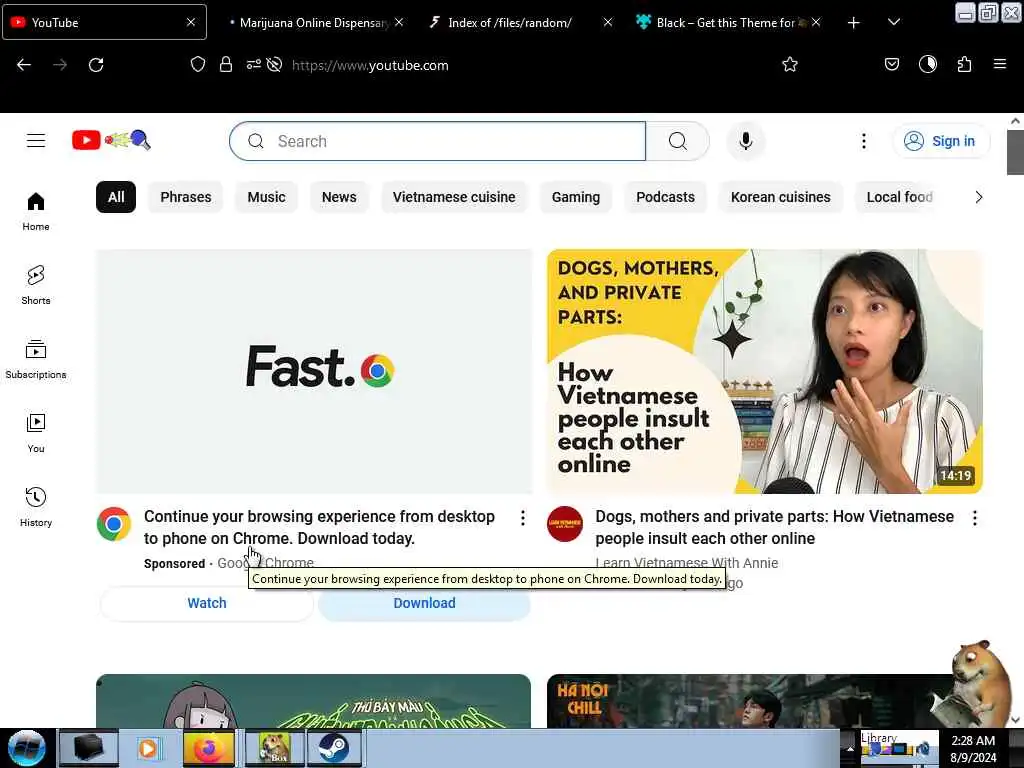This screenshot has height=768, width=1024.
Task: Show more filter chips with the right arrow
Action: pos(978,197)
